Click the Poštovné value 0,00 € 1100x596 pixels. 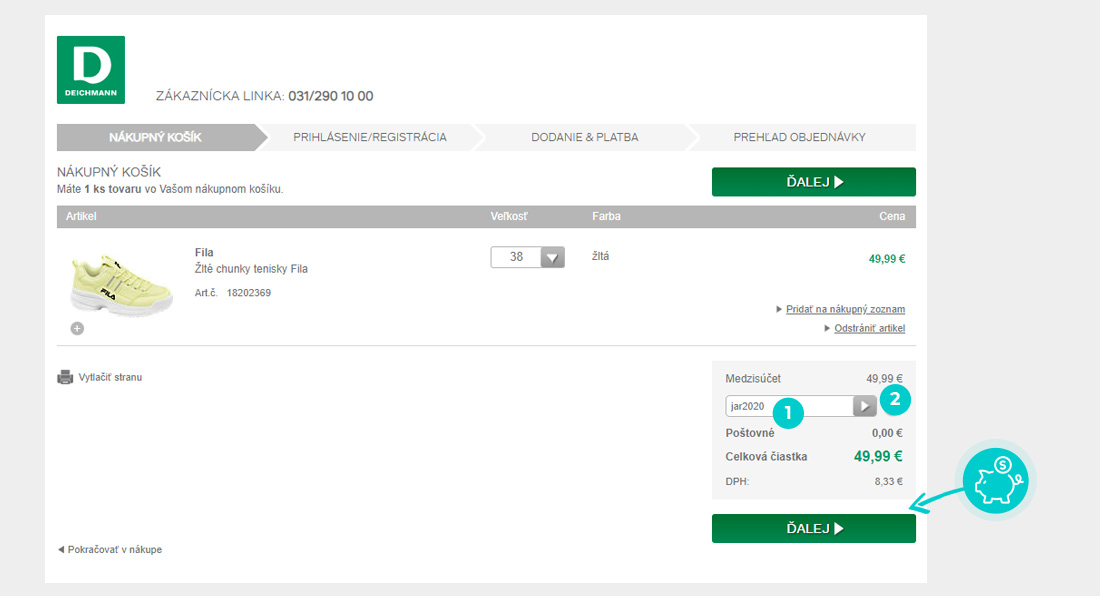[887, 433]
